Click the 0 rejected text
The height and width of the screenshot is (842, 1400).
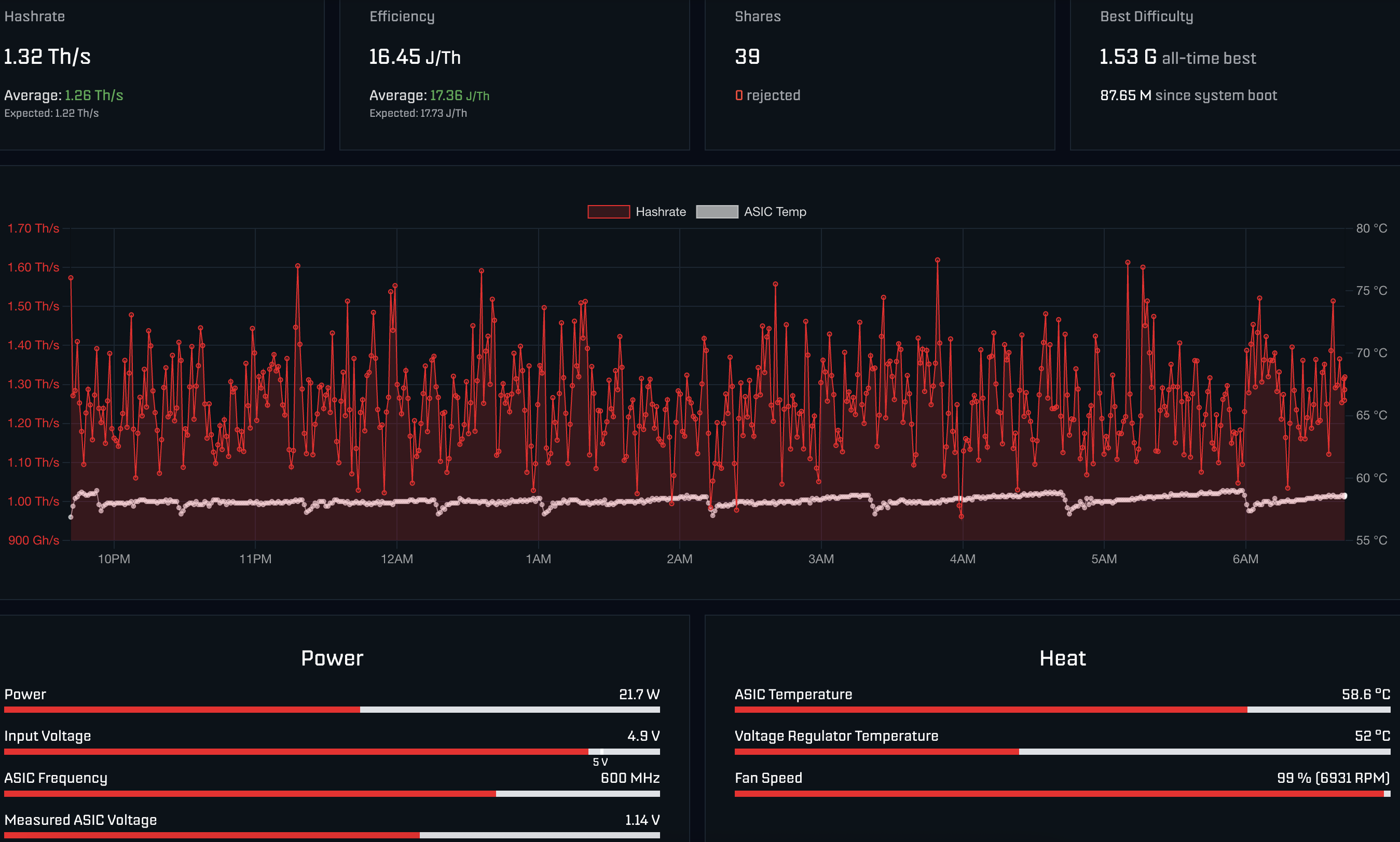pyautogui.click(x=767, y=96)
